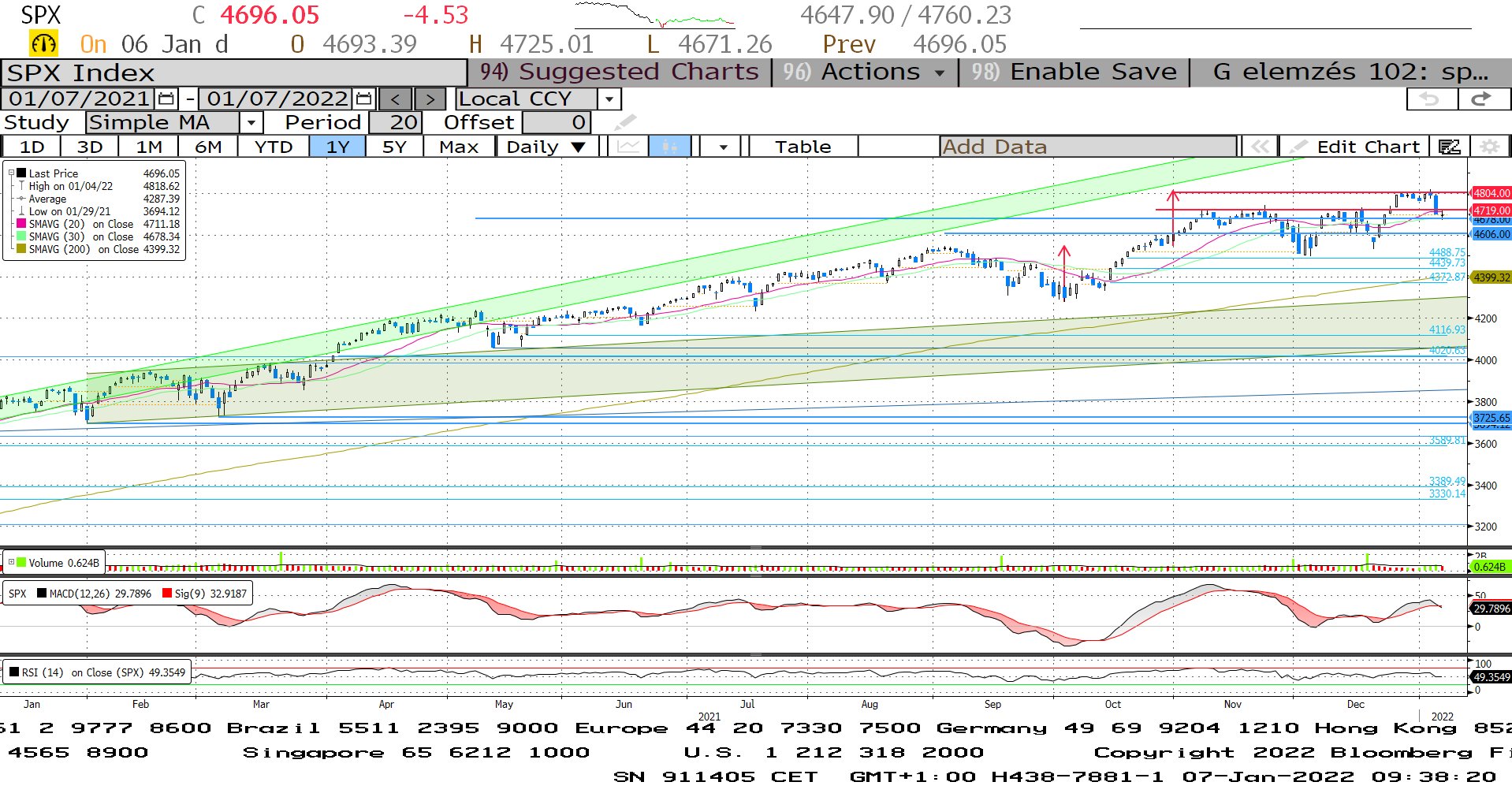Click the previous period arrow button
This screenshot has height=808, width=1512.
[x=395, y=99]
